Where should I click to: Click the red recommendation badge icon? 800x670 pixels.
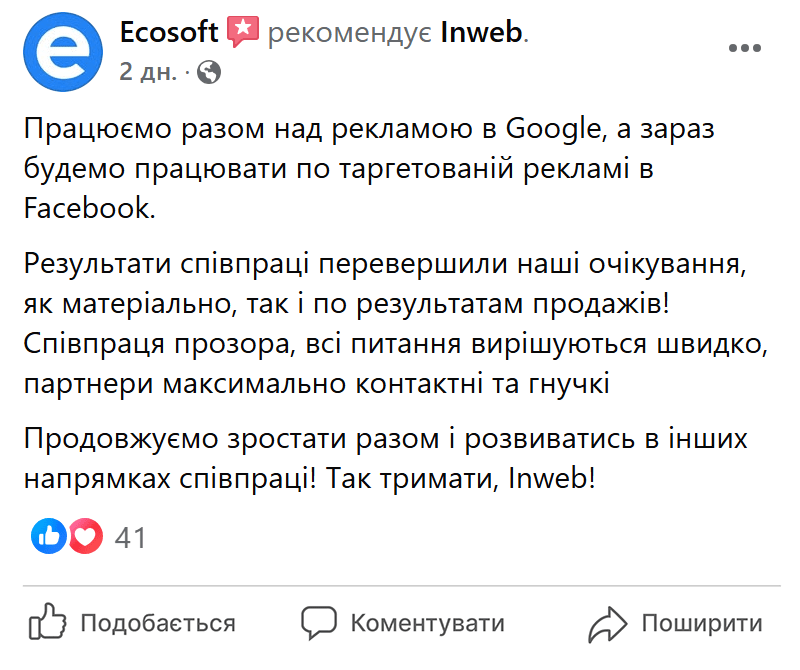coord(242,30)
